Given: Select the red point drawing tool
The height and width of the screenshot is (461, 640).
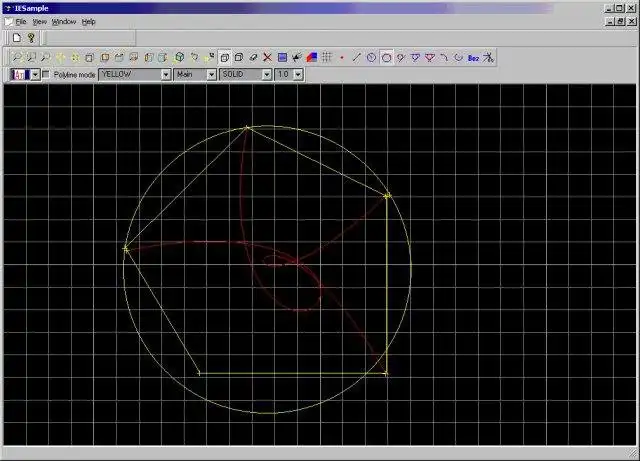Looking at the screenshot, I should click(342, 58).
